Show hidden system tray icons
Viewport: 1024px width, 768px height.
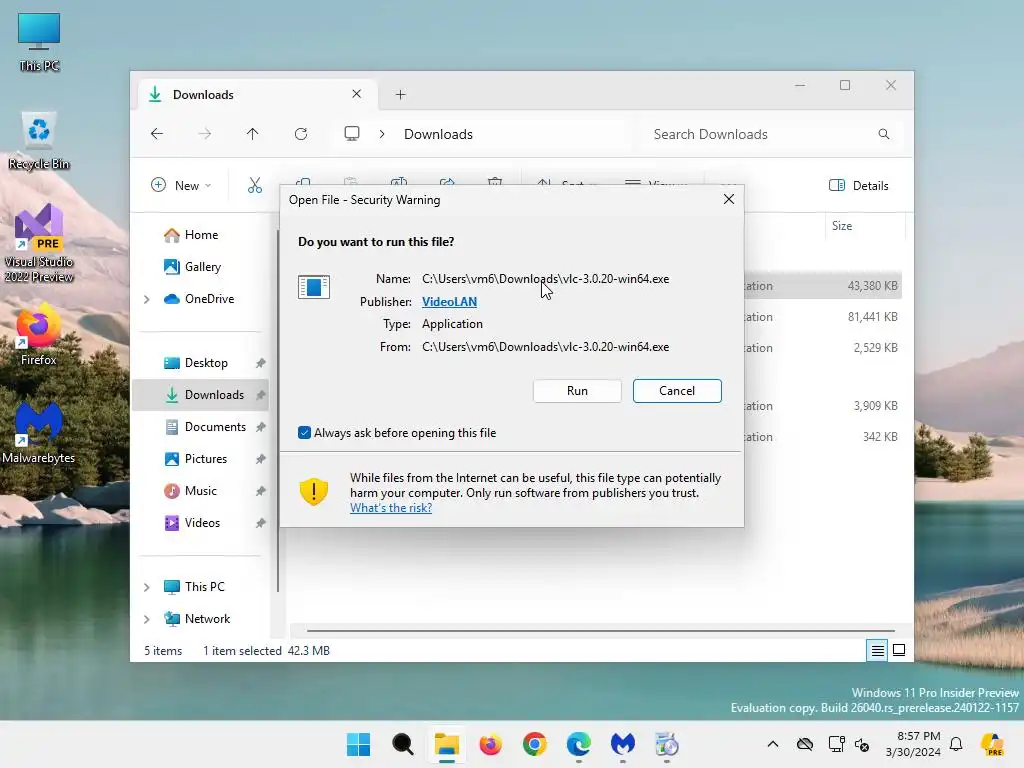point(773,744)
